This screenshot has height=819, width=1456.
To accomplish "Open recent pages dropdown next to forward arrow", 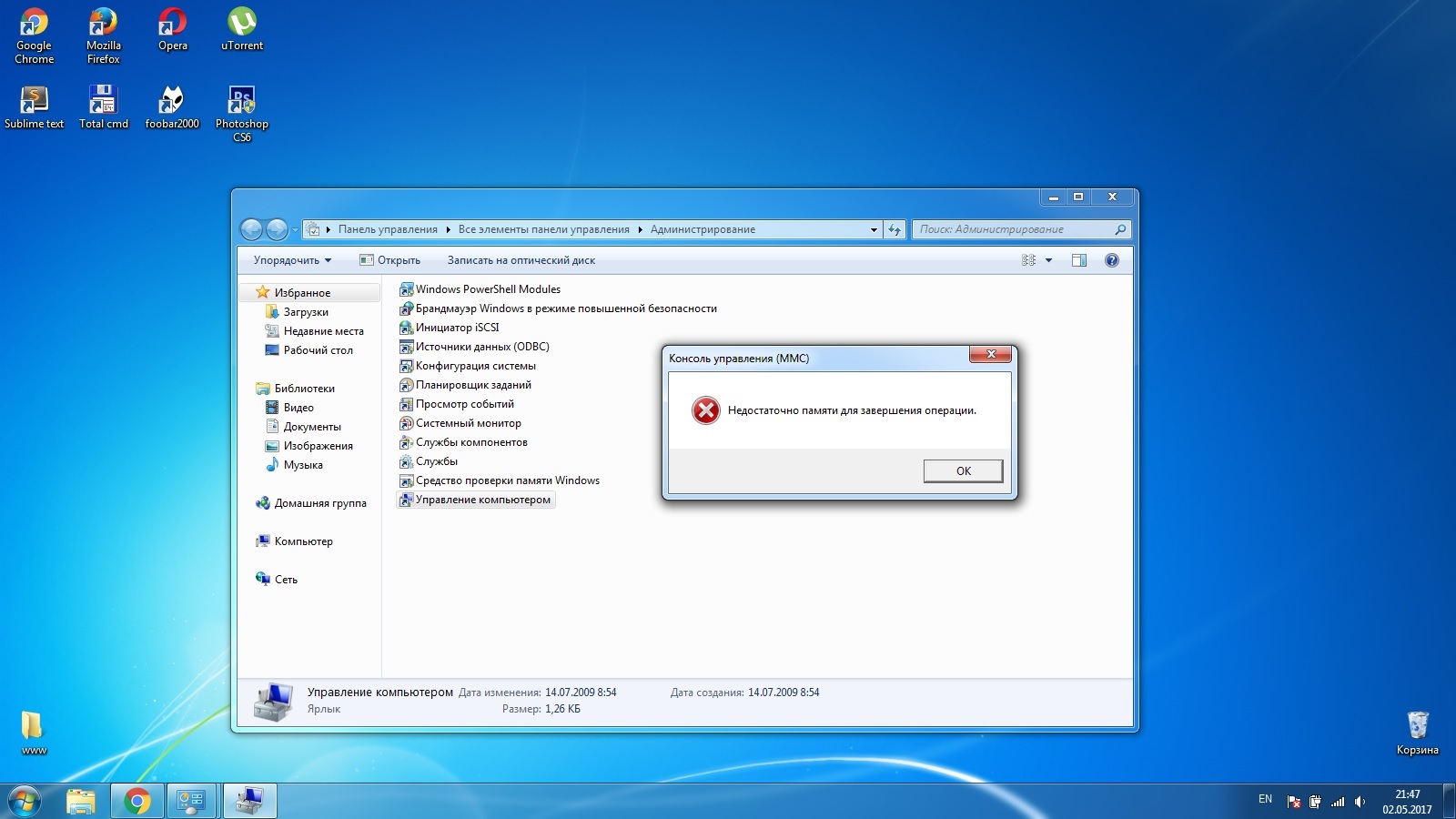I will (295, 229).
